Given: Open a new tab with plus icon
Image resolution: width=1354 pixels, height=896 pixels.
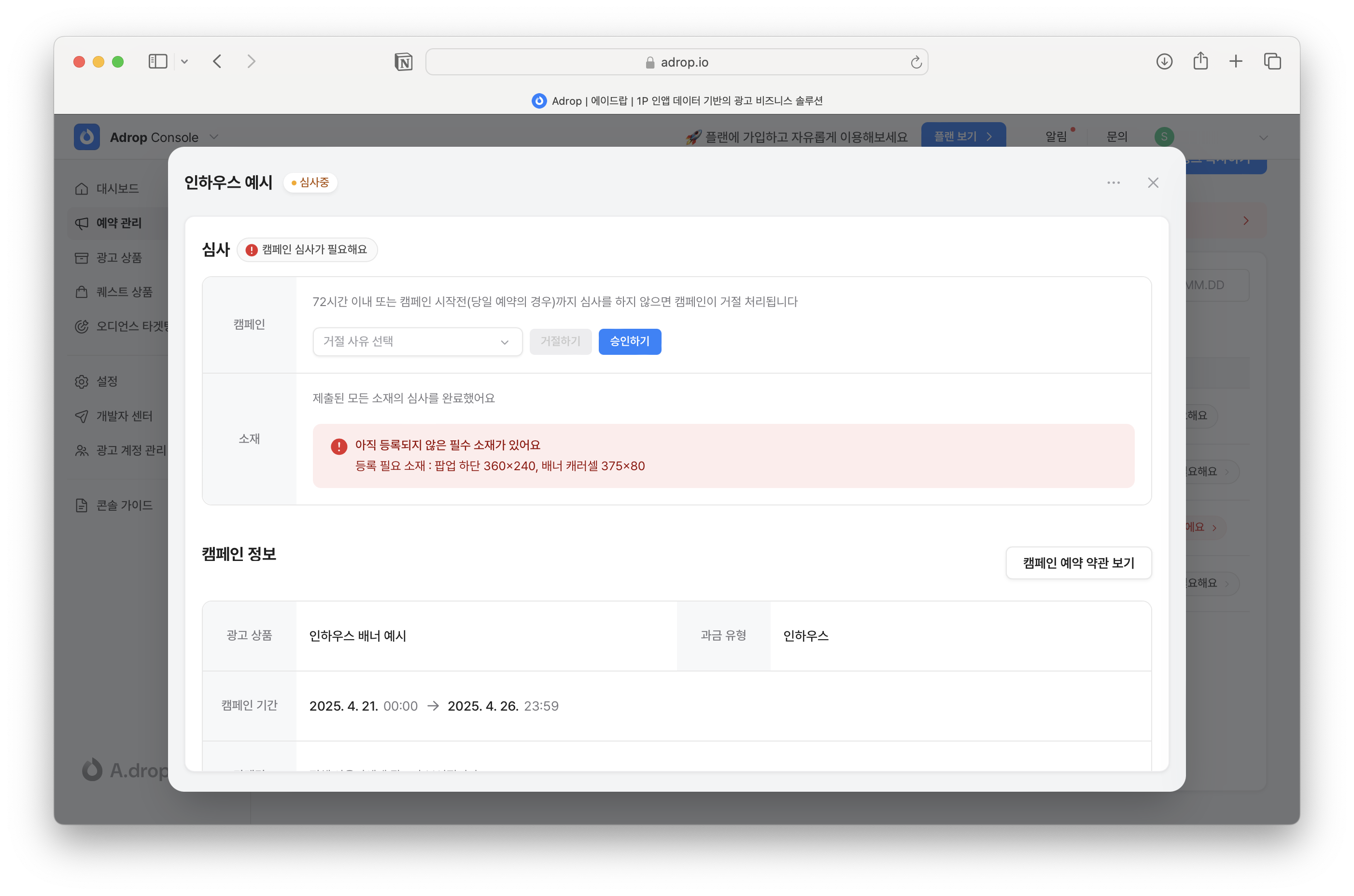Looking at the screenshot, I should (x=1236, y=62).
